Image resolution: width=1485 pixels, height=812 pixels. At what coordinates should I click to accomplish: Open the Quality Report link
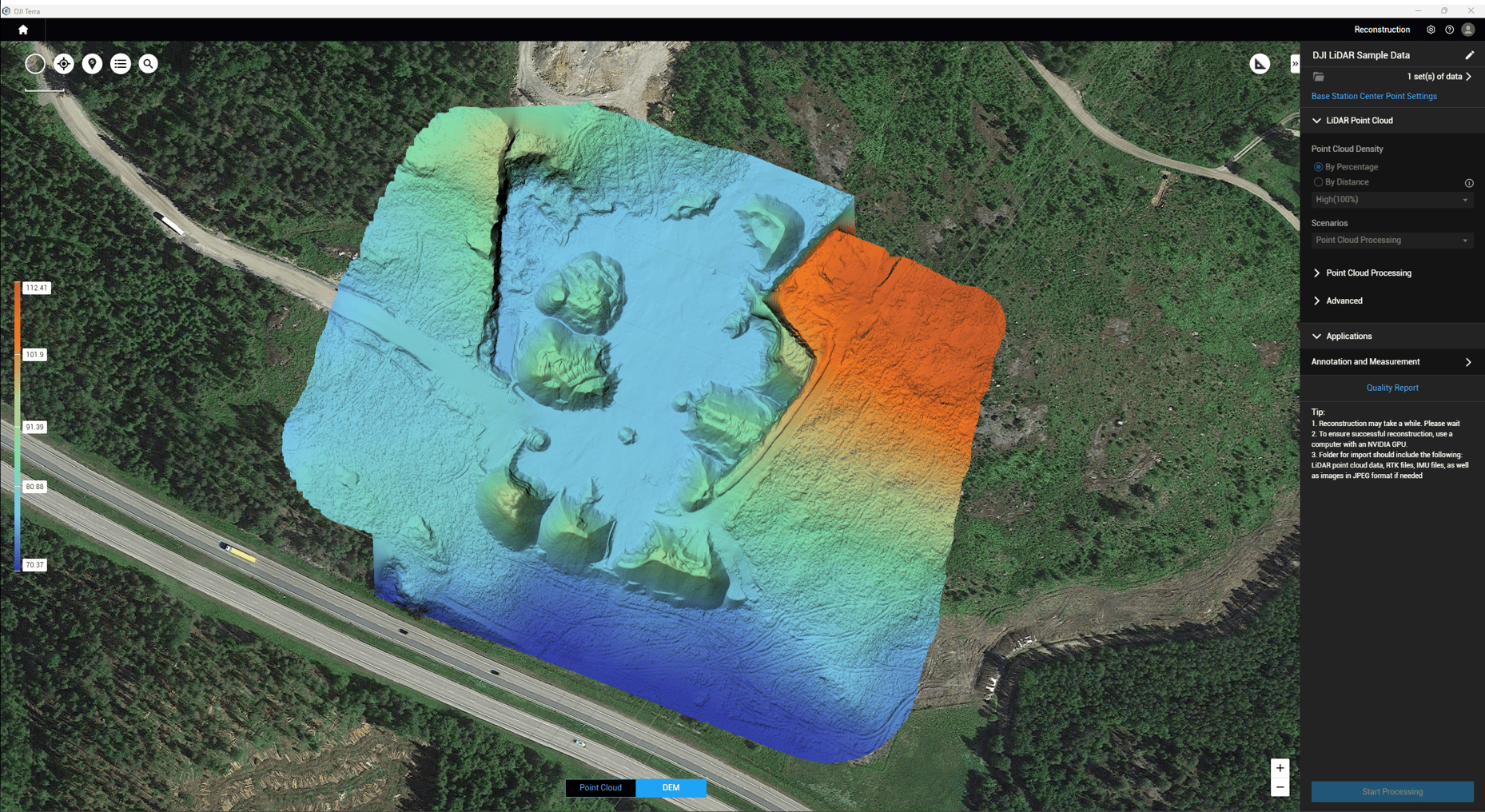point(1392,388)
